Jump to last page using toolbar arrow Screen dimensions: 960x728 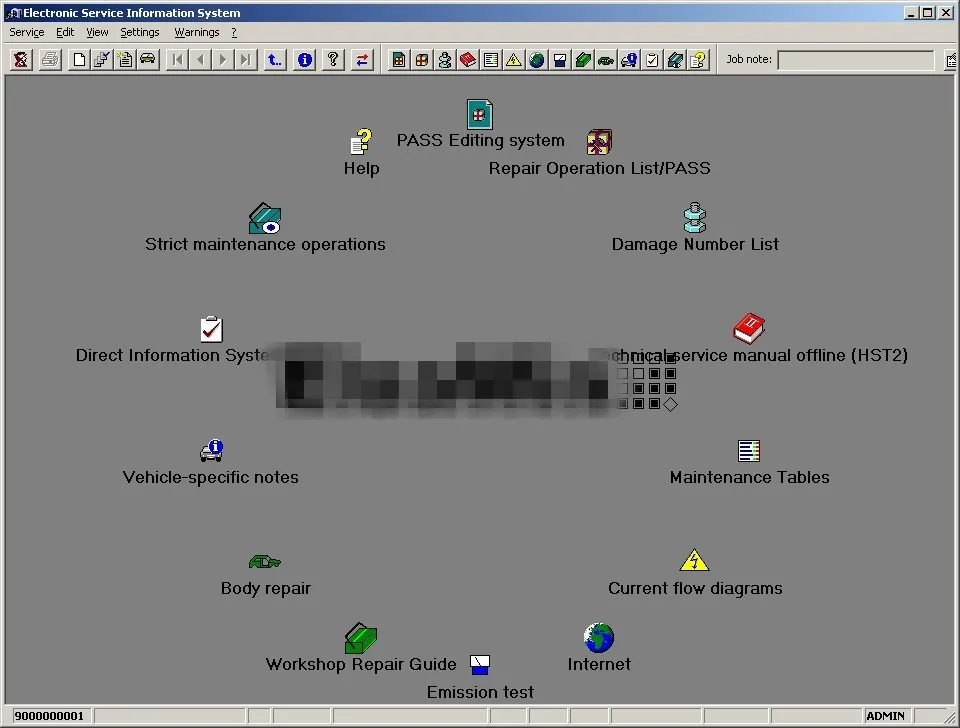(x=246, y=59)
